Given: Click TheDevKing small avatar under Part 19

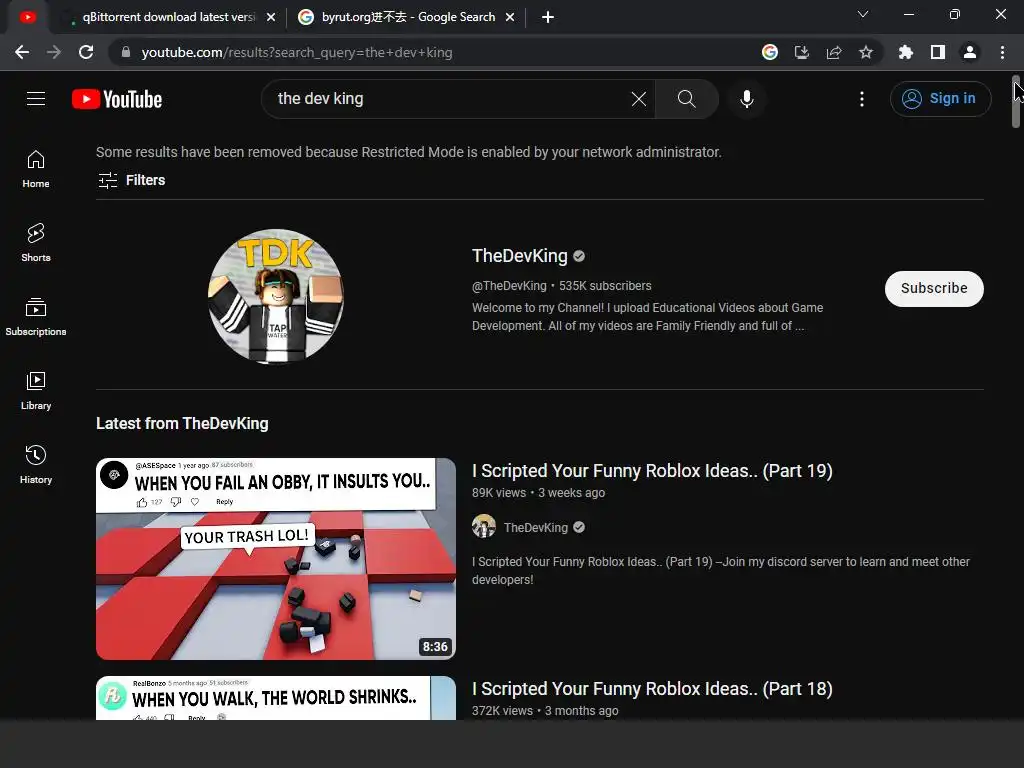Looking at the screenshot, I should point(484,526).
